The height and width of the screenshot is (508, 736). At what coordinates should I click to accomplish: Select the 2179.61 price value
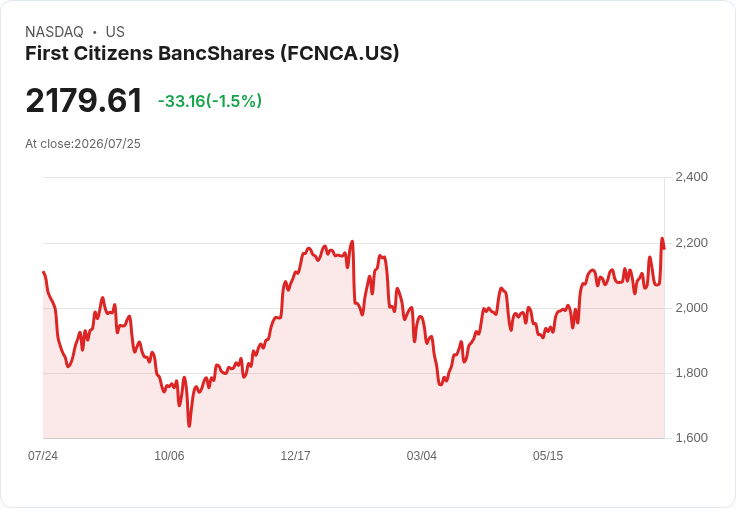(84, 101)
